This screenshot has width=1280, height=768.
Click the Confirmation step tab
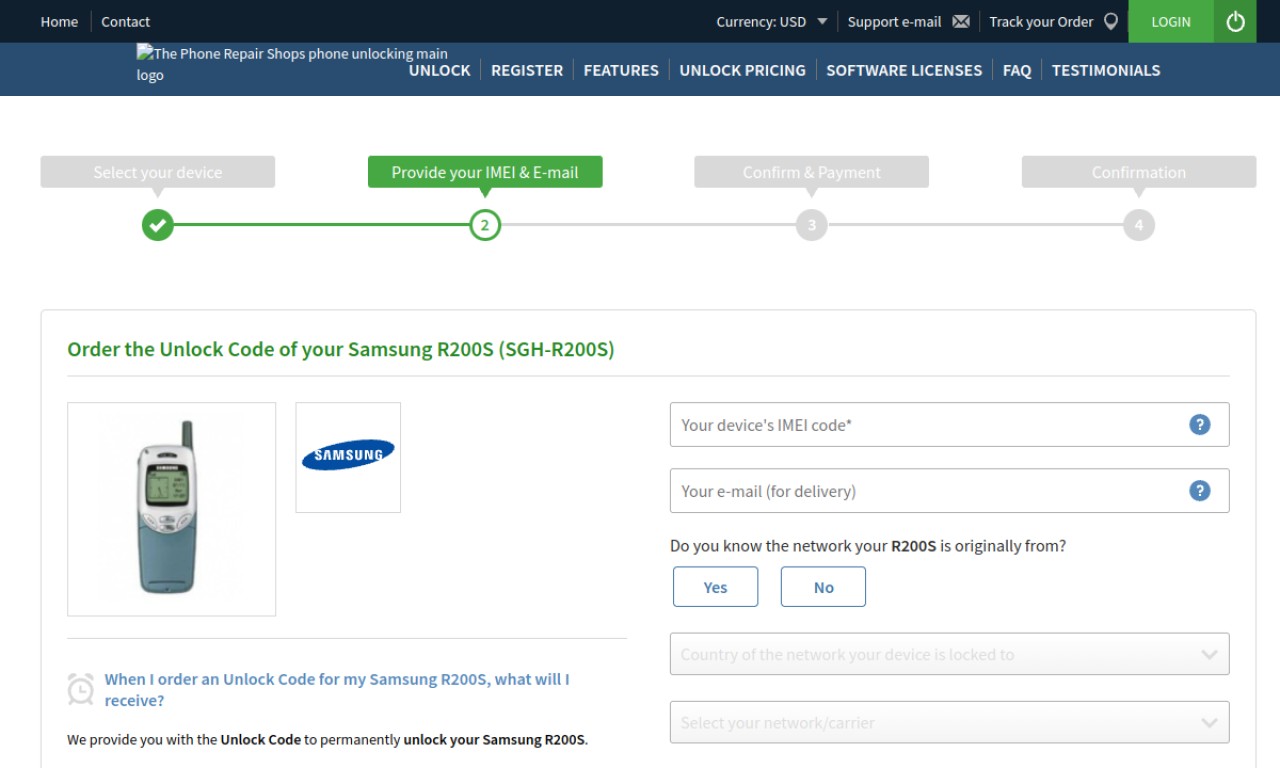point(1139,172)
